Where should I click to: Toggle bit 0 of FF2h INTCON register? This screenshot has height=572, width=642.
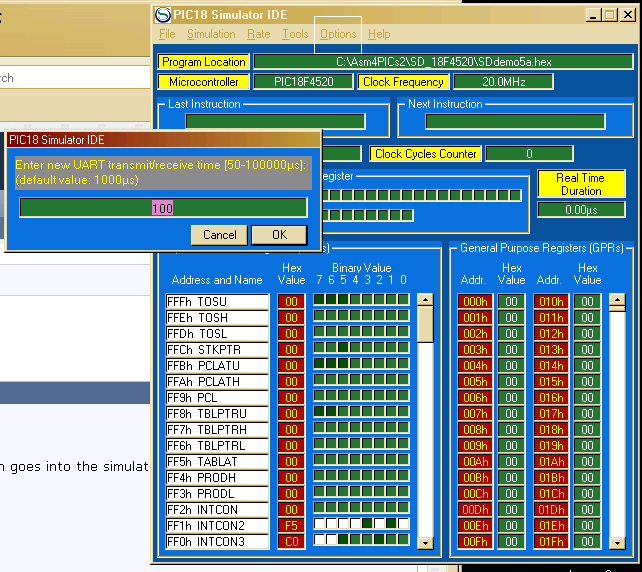click(403, 507)
